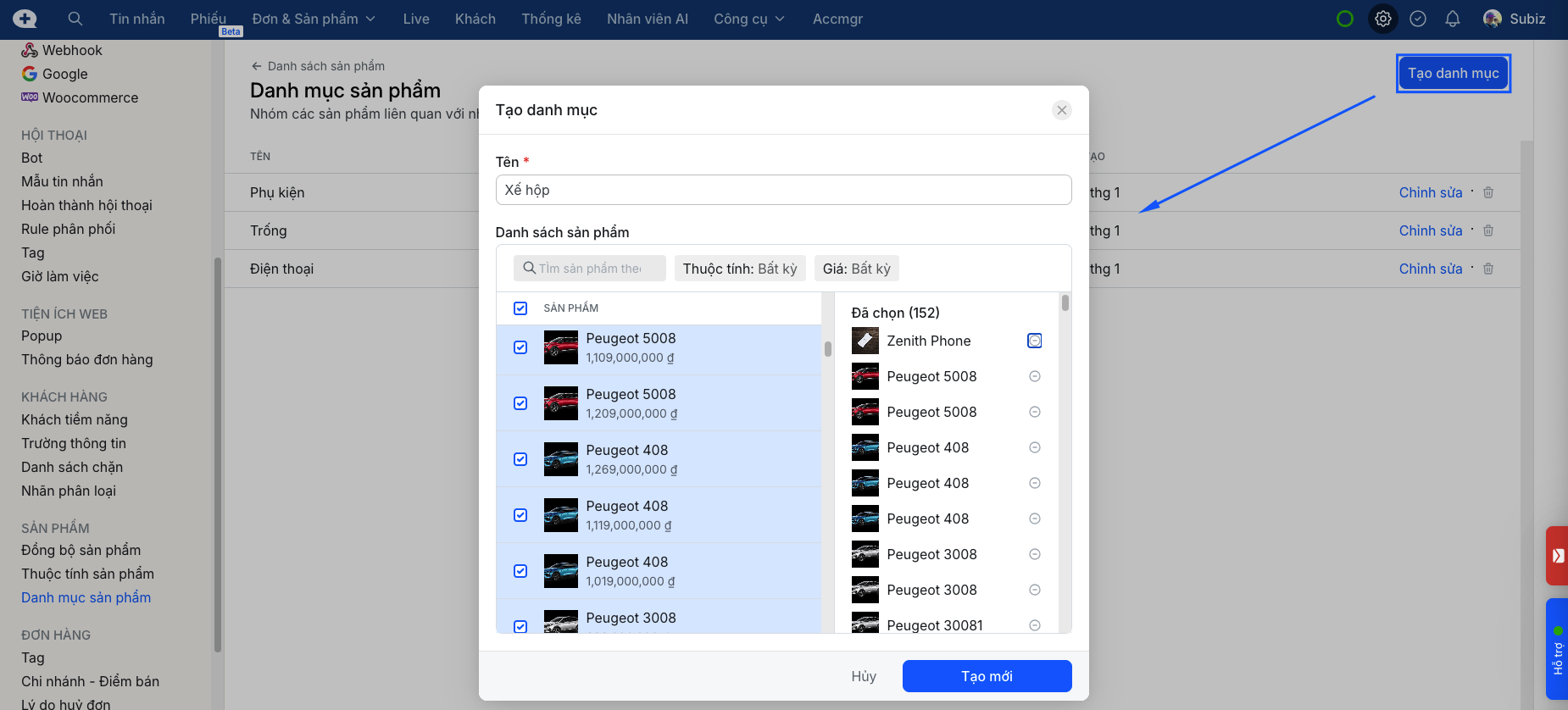
Task: Click the Tên input field with Xế hộp
Action: tap(783, 190)
